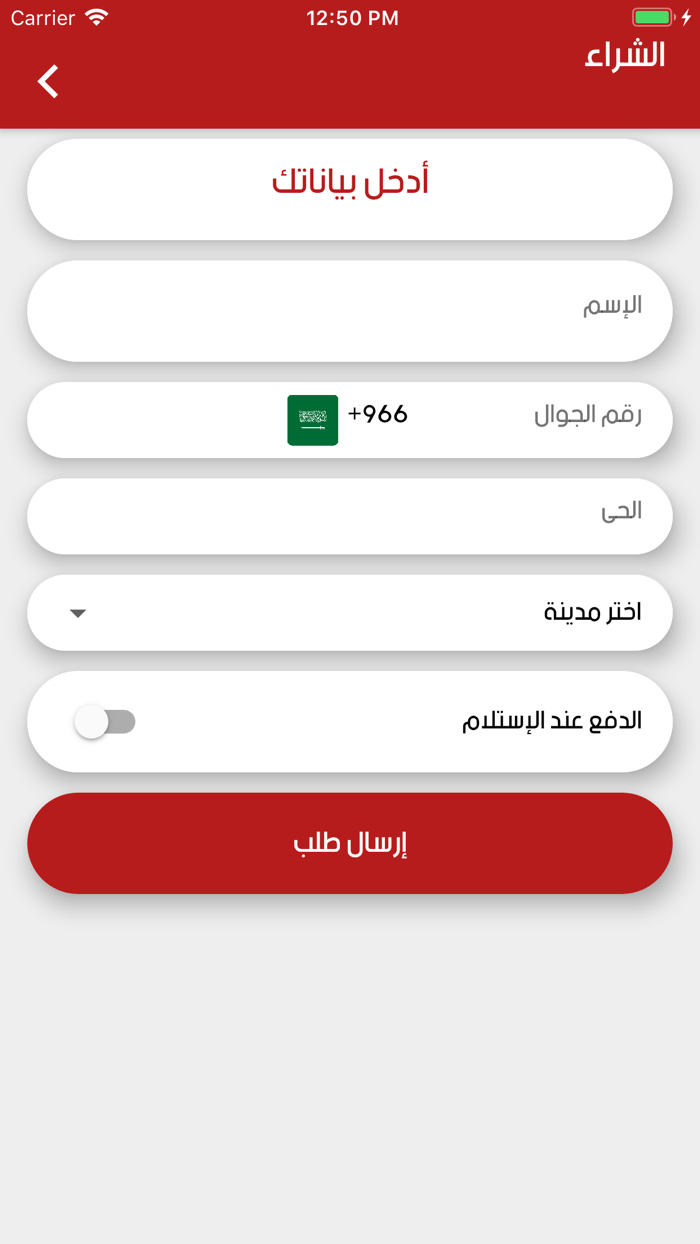
Task: Tap the dropdown chevron beside اختر مدينة
Action: [77, 613]
